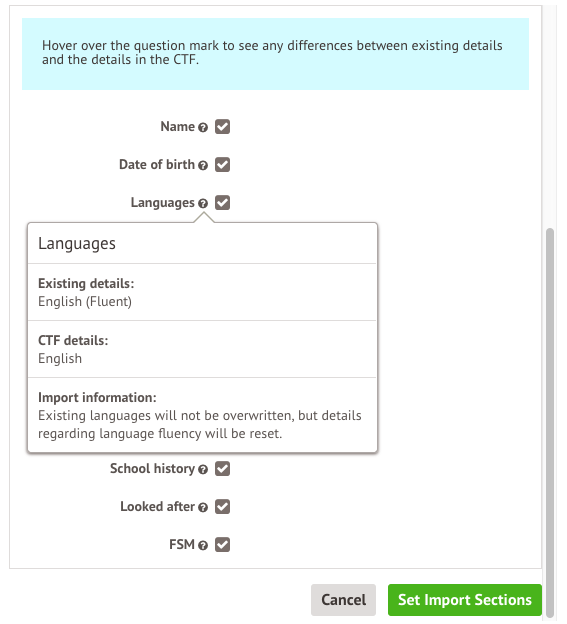
Task: Untick the Name checkbox
Action: [x=222, y=127]
